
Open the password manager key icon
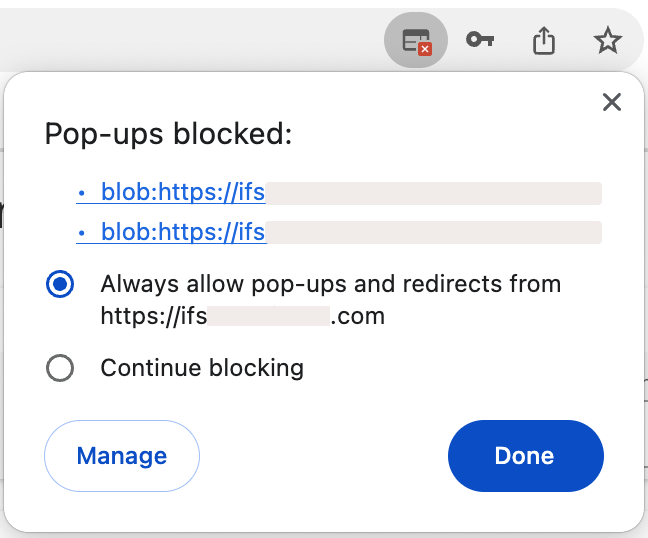[x=480, y=41]
